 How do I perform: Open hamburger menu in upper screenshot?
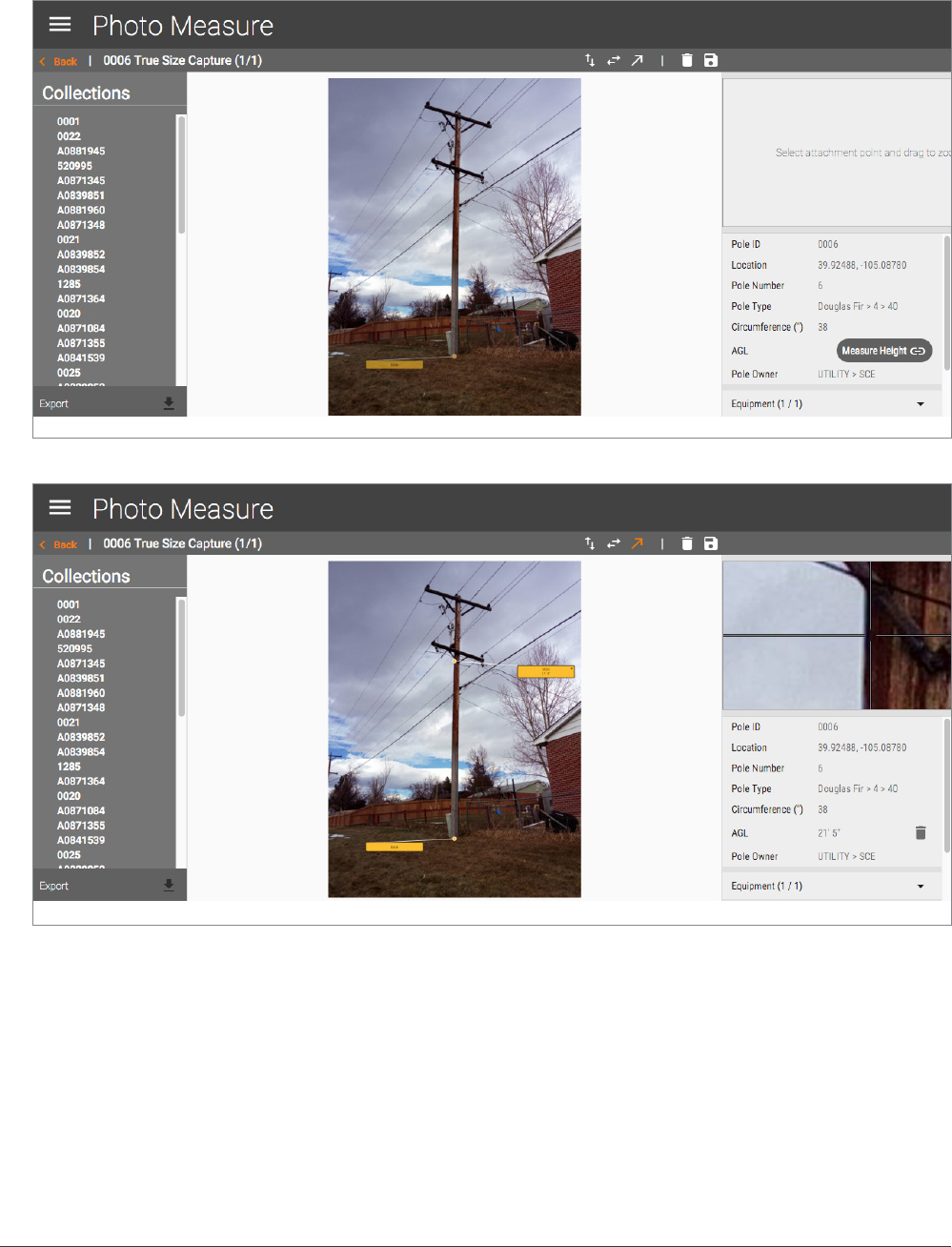pos(60,25)
